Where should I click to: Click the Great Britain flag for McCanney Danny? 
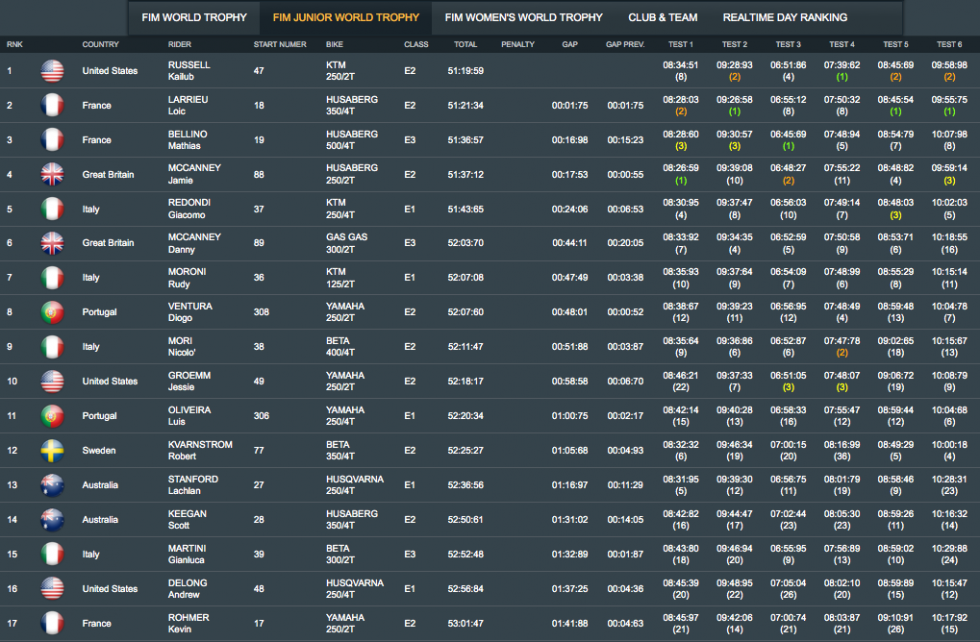tap(52, 243)
